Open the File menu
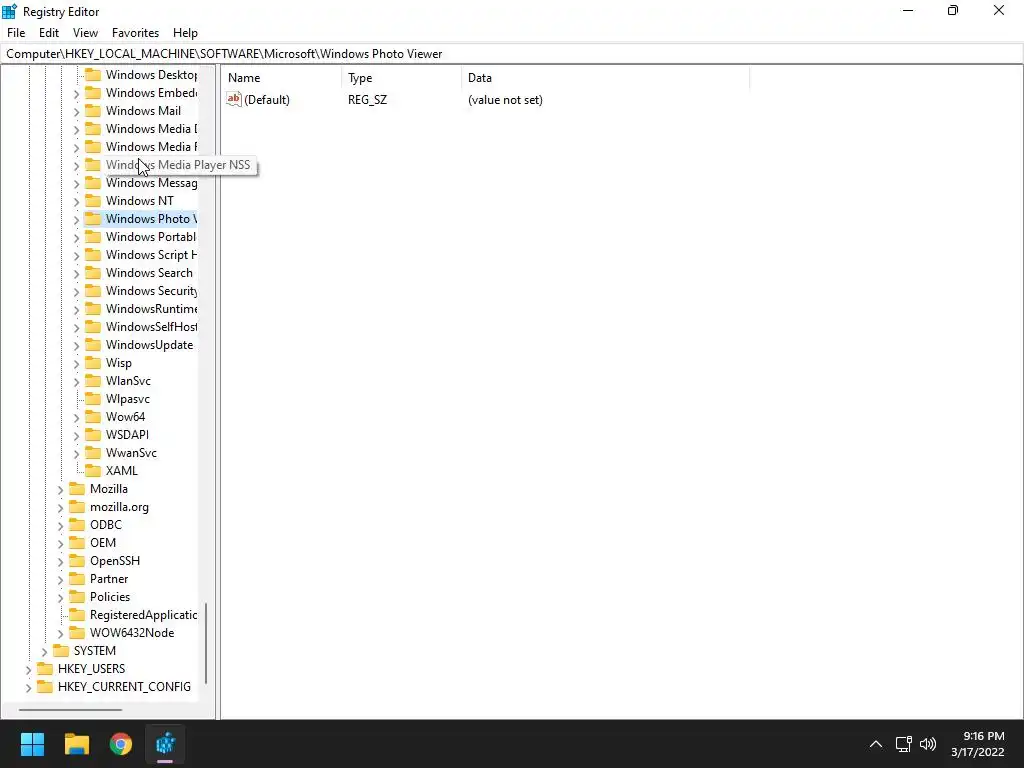The image size is (1024, 768). [16, 33]
